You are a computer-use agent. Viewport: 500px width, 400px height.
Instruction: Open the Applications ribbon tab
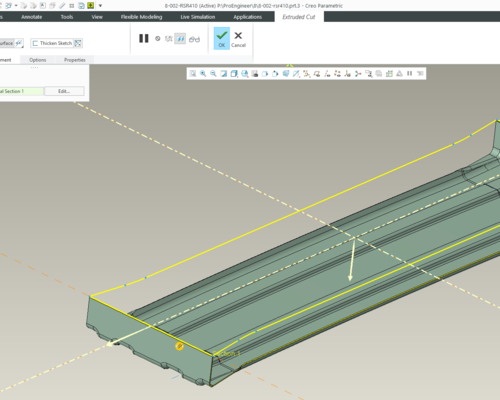[248, 17]
